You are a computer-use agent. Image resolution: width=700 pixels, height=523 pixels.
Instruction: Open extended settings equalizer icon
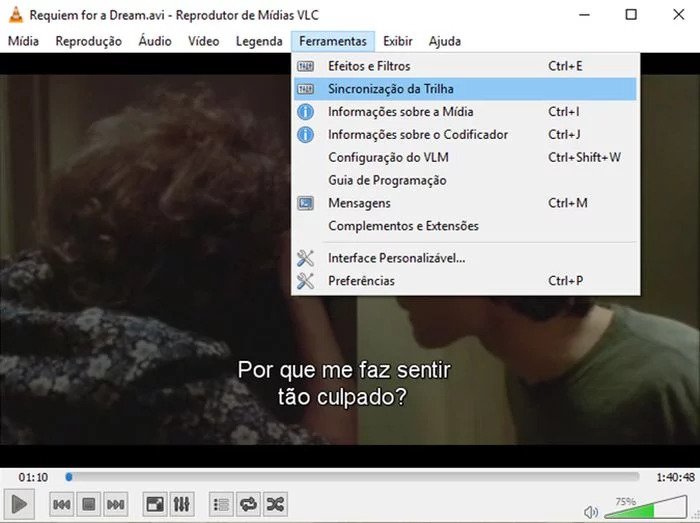click(x=182, y=505)
